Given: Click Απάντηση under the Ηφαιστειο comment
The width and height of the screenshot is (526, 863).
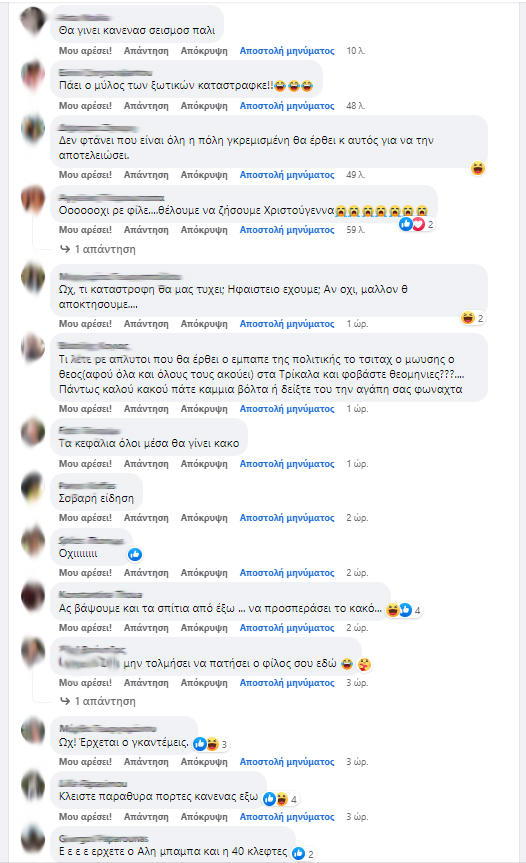Looking at the screenshot, I should point(146,324).
